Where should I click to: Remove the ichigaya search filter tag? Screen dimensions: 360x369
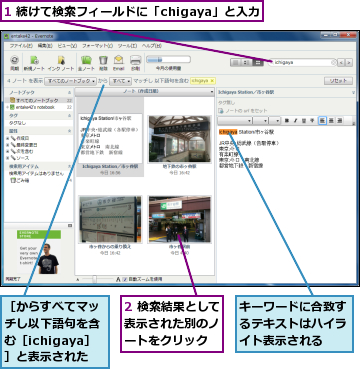[x=212, y=81]
